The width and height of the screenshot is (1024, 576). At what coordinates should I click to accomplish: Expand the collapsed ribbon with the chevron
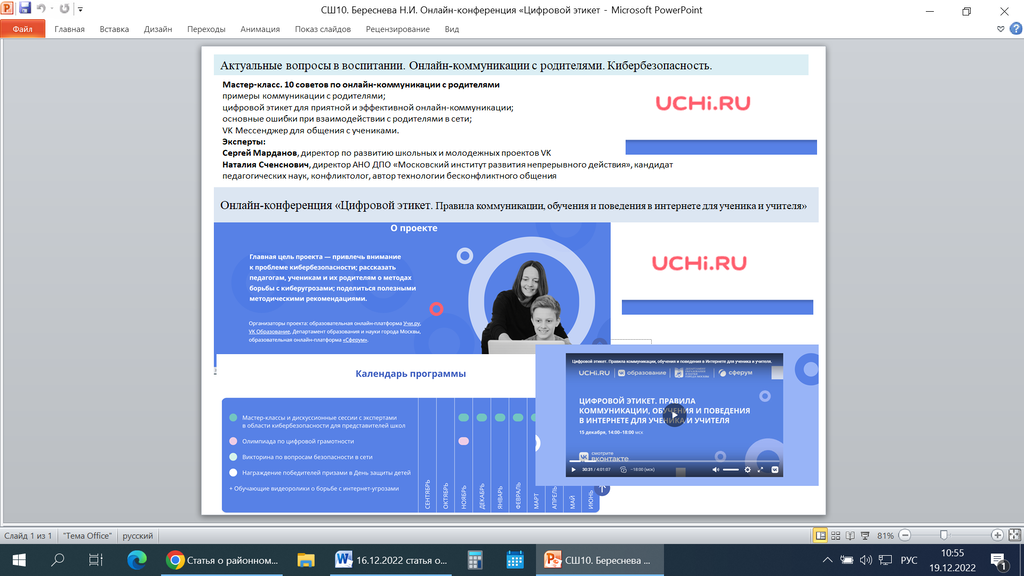pos(1000,29)
